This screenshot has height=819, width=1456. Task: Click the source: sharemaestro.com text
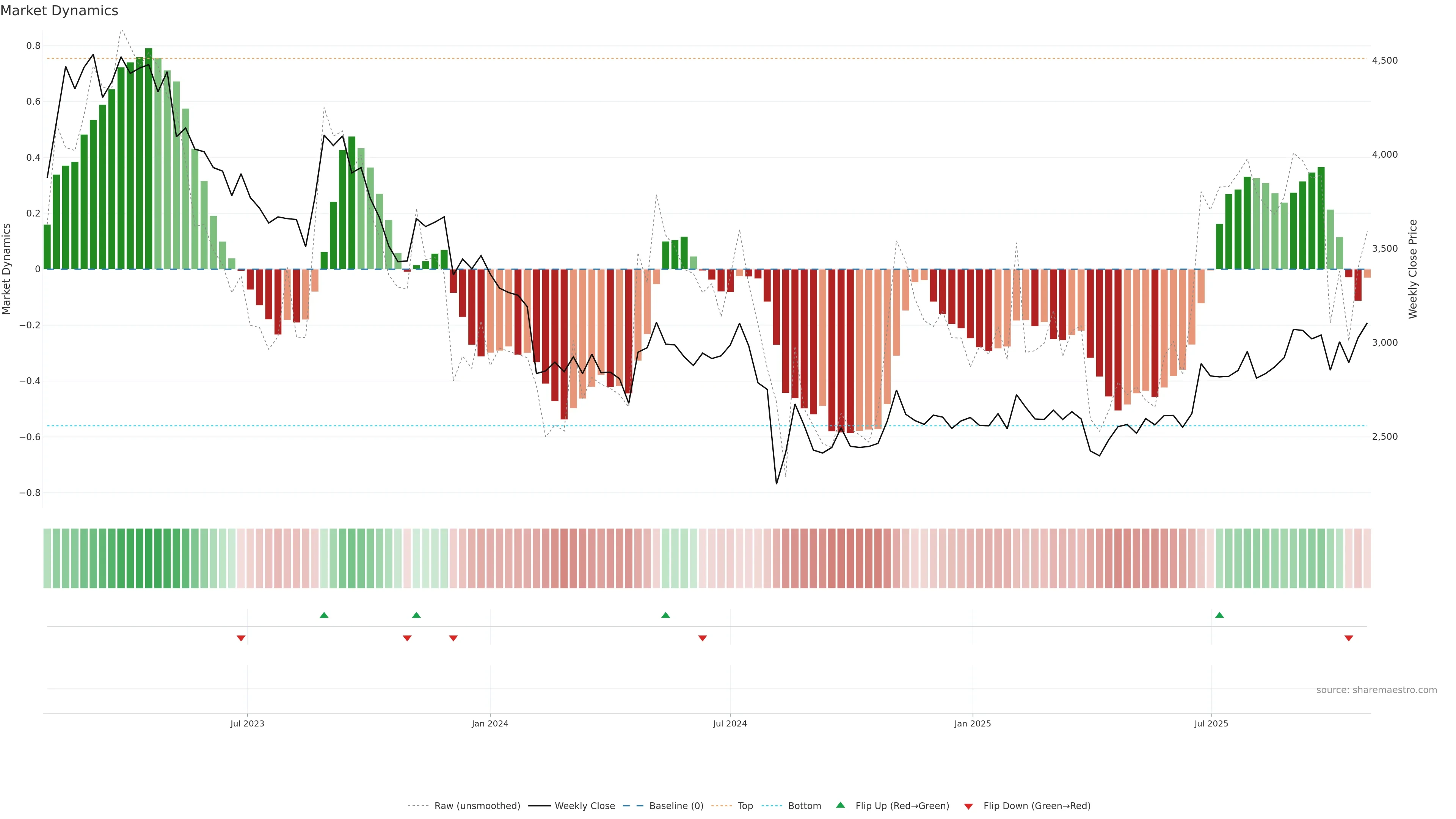(1376, 690)
